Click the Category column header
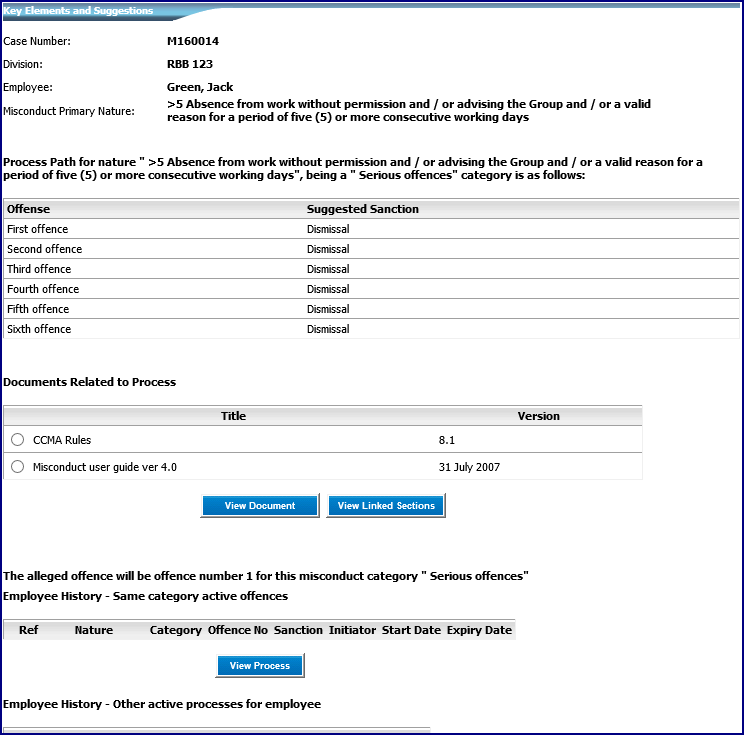This screenshot has width=744, height=735. click(176, 630)
